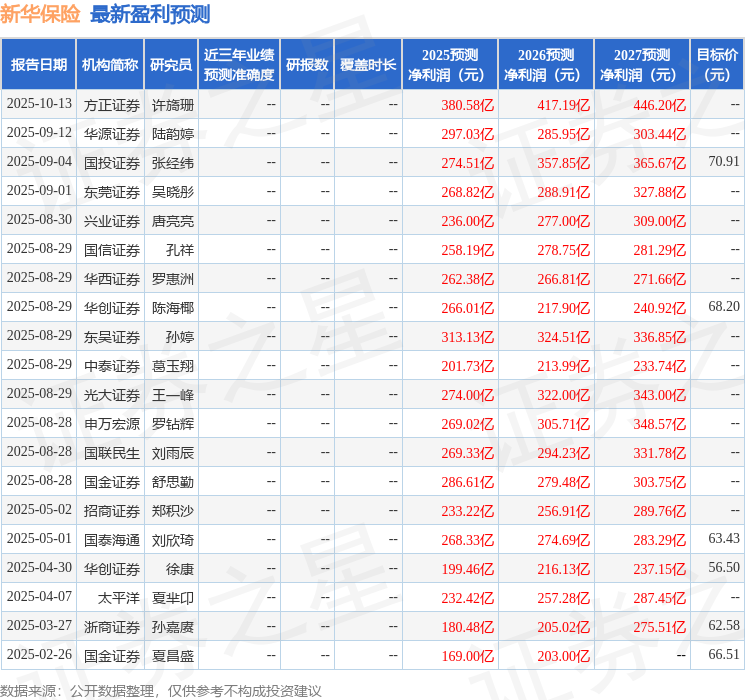Screen dimensions: 745x700
Task: Click the value 297.03亿
Action: 468,134
